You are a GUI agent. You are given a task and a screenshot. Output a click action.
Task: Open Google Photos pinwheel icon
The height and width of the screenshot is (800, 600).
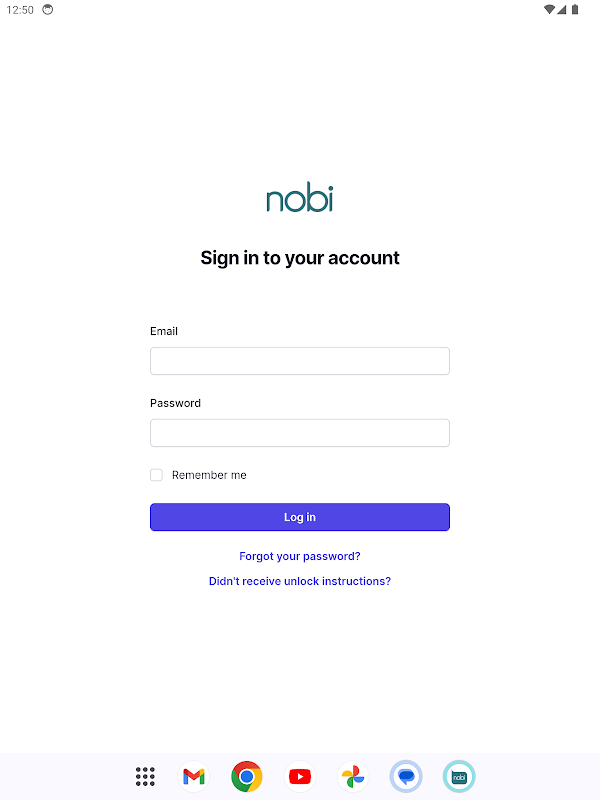pyautogui.click(x=352, y=776)
